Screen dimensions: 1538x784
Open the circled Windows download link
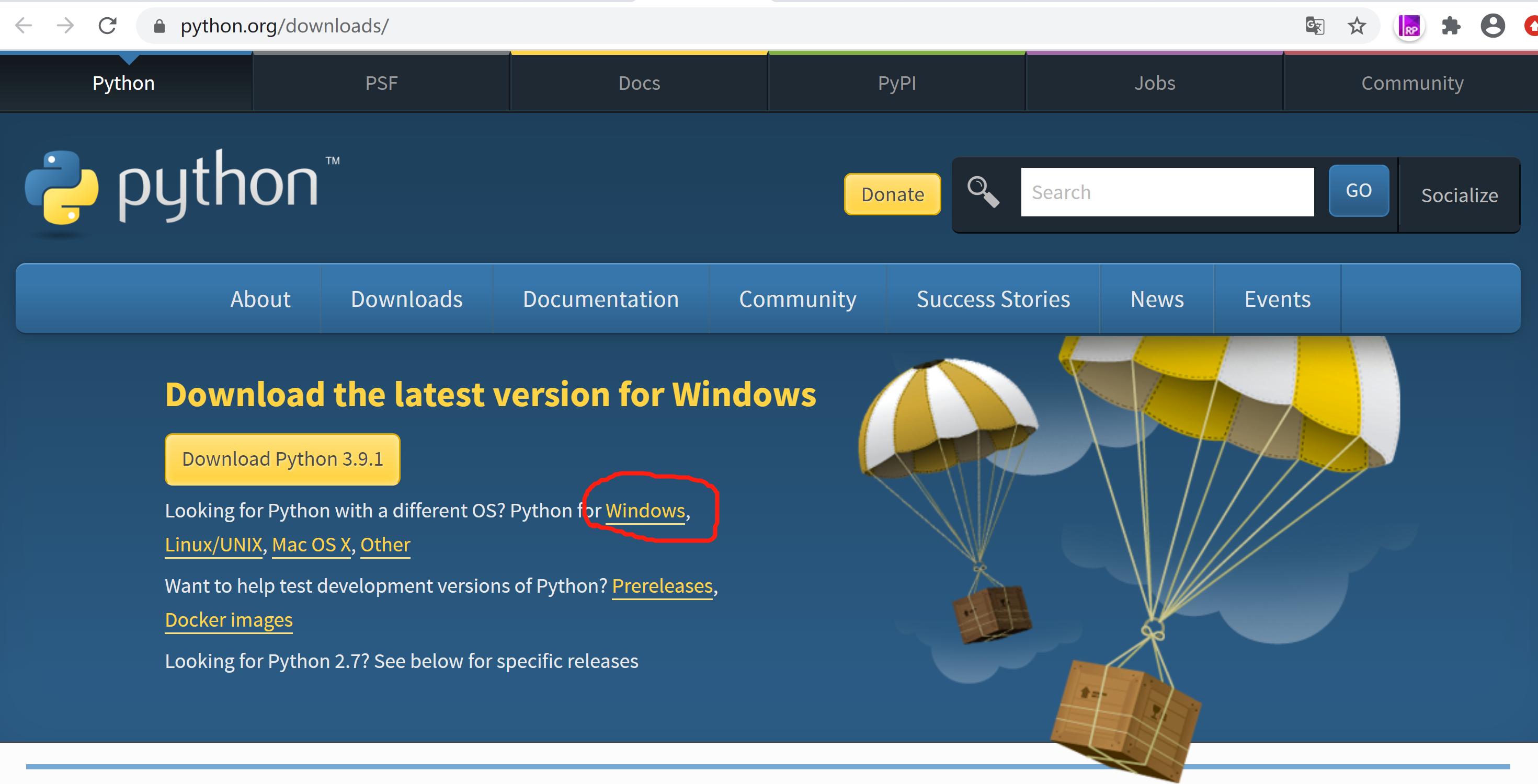(644, 511)
